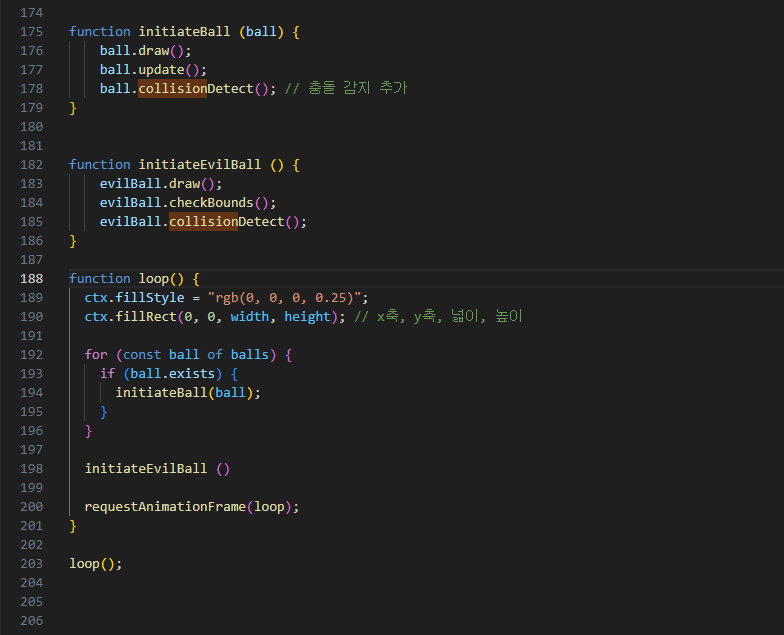Click 'evilBall.draw();' on line 183
Viewport: 784px width, 635px height.
pos(161,184)
